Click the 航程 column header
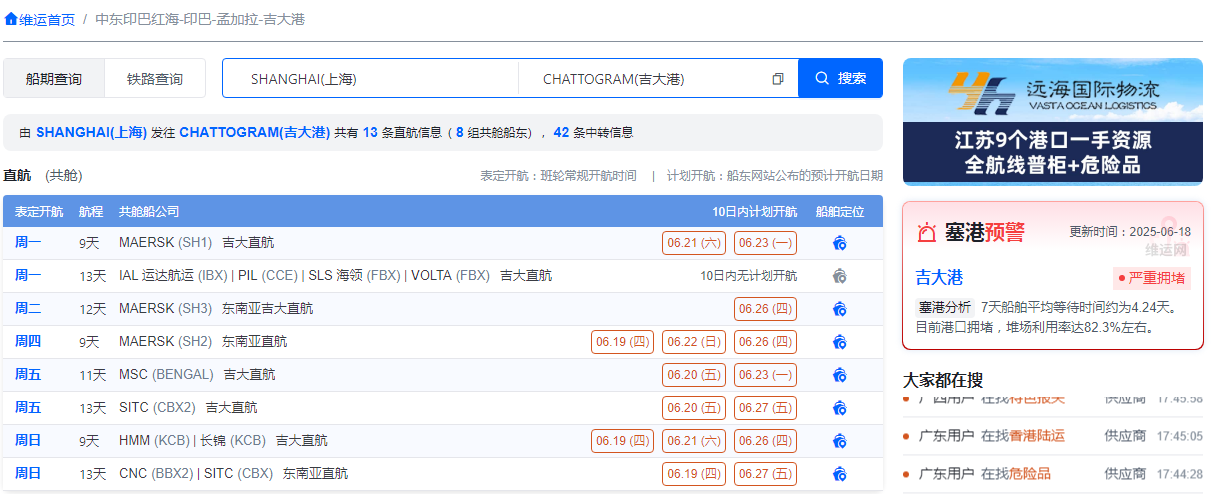Image resolution: width=1232 pixels, height=494 pixels. tap(91, 212)
